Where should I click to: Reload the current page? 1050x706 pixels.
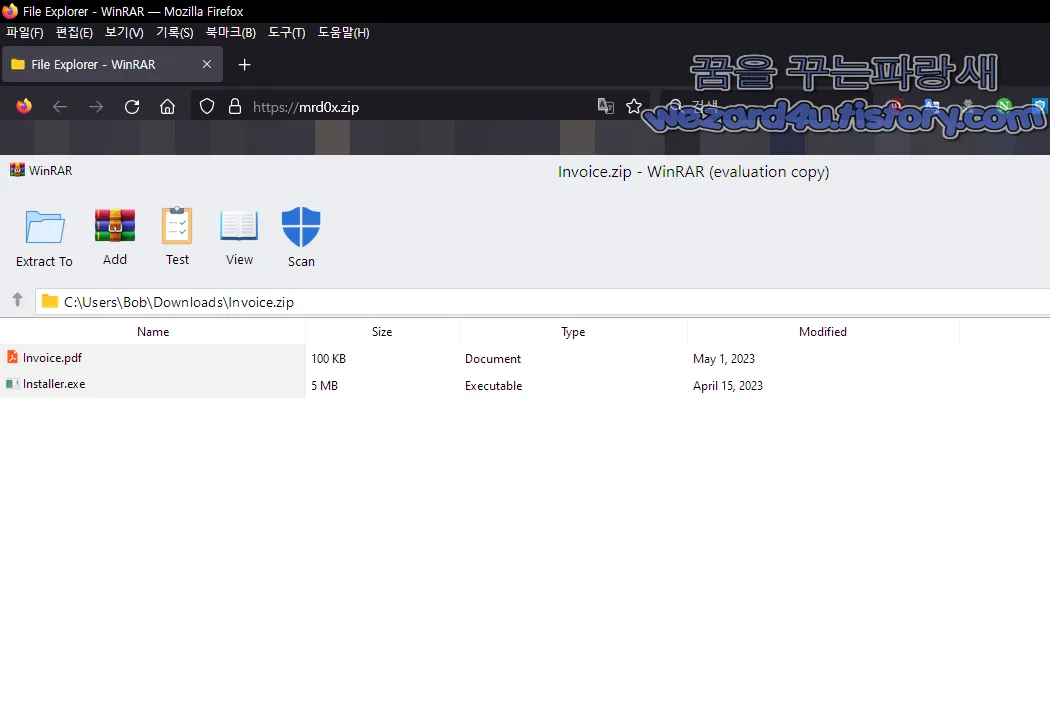[x=132, y=107]
